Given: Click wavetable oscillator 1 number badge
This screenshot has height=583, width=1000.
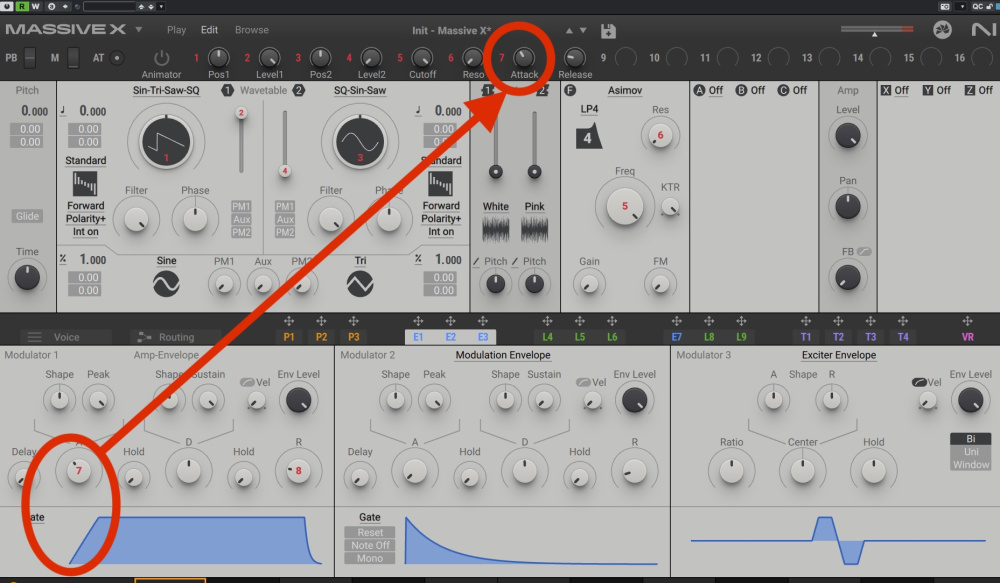Looking at the screenshot, I should coord(227,90).
